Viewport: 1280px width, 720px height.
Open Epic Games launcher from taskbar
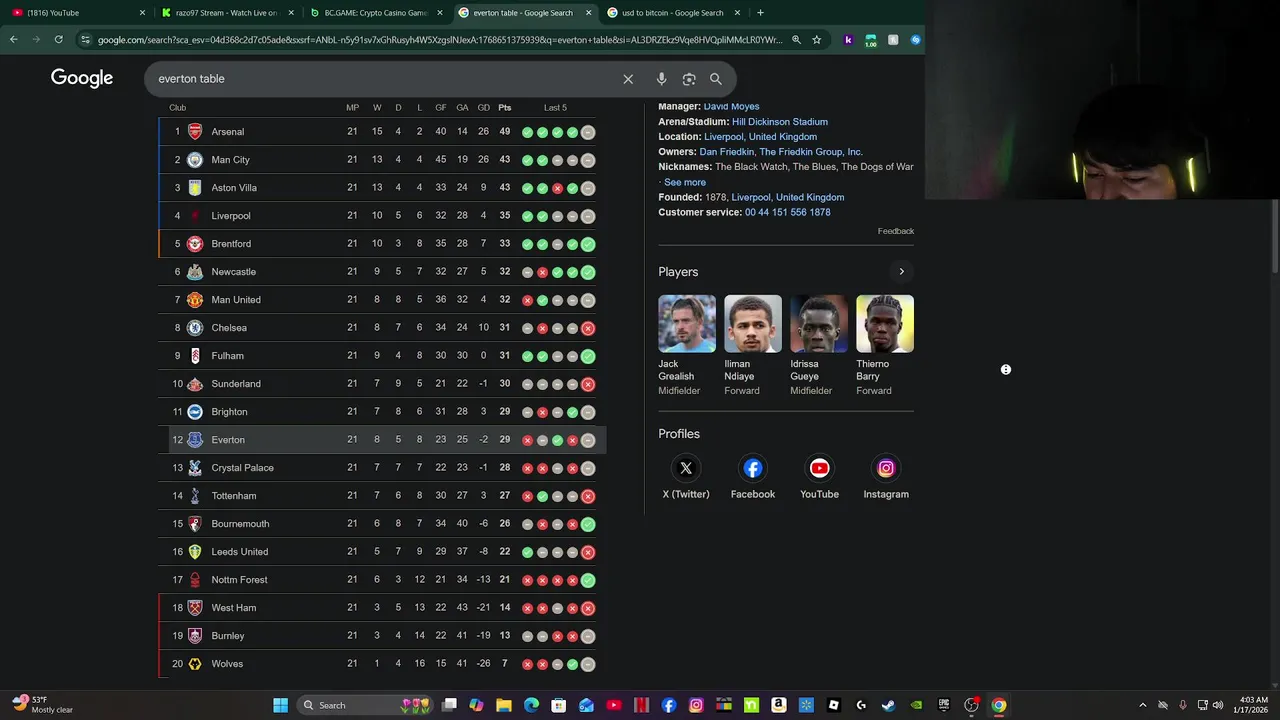tap(943, 705)
